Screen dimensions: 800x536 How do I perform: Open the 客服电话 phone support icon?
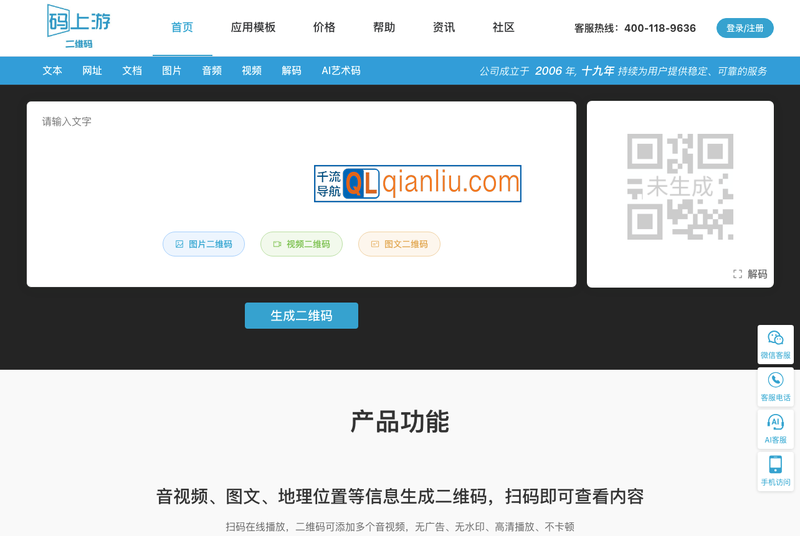point(775,387)
